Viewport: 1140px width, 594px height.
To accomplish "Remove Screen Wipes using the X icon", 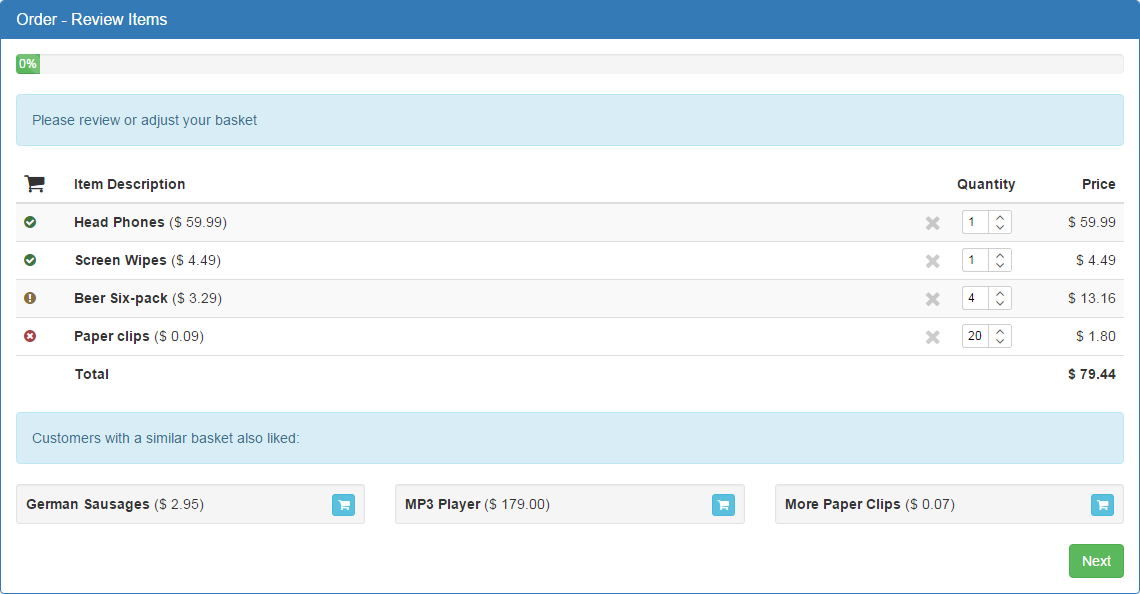I will (x=932, y=261).
